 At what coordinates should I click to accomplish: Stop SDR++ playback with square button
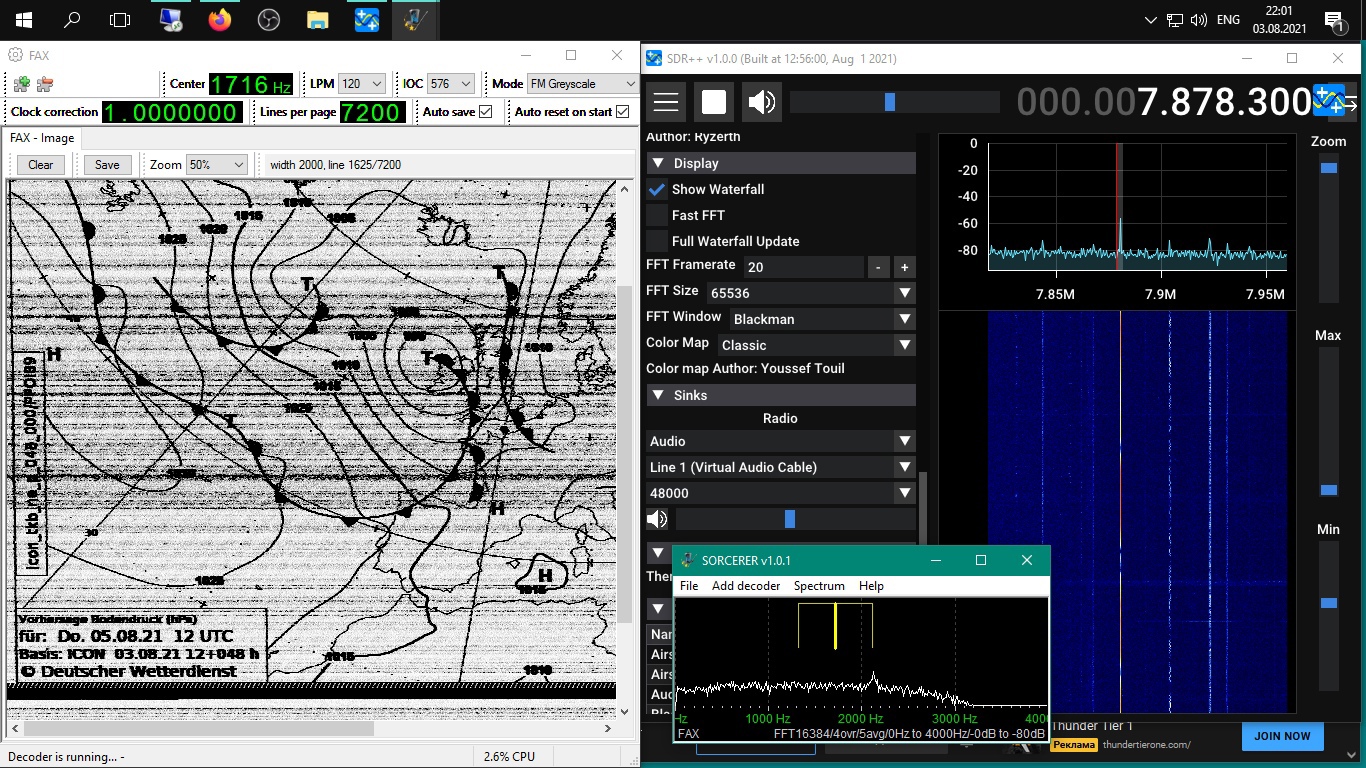tap(714, 102)
